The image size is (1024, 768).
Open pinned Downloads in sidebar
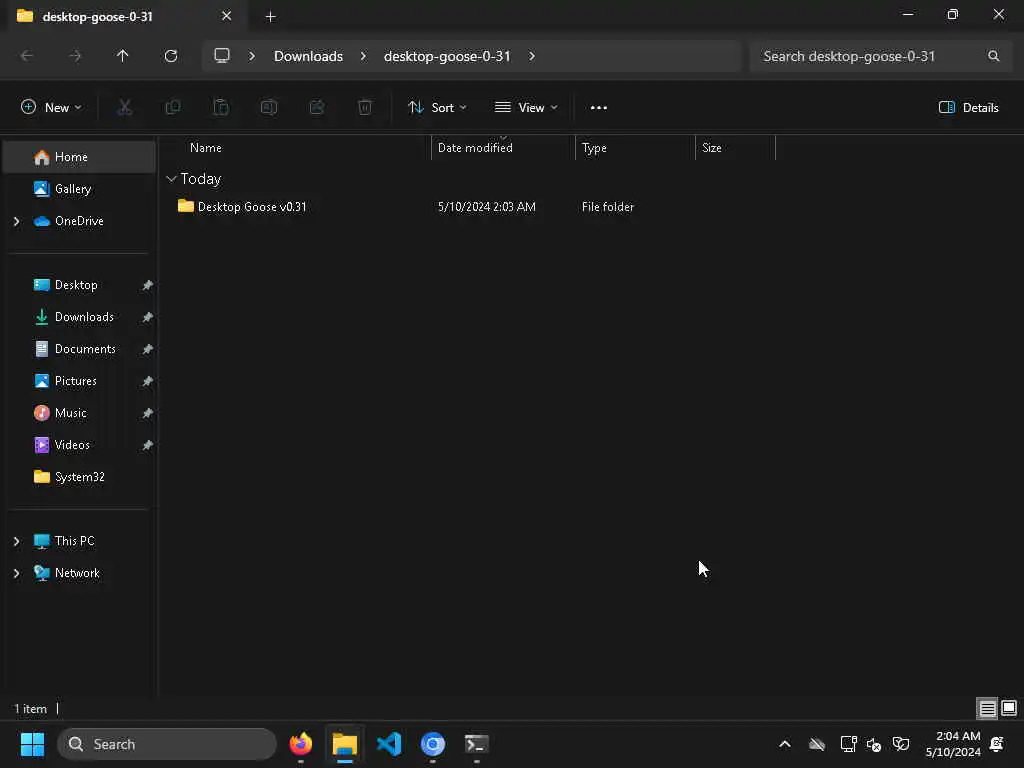point(80,317)
